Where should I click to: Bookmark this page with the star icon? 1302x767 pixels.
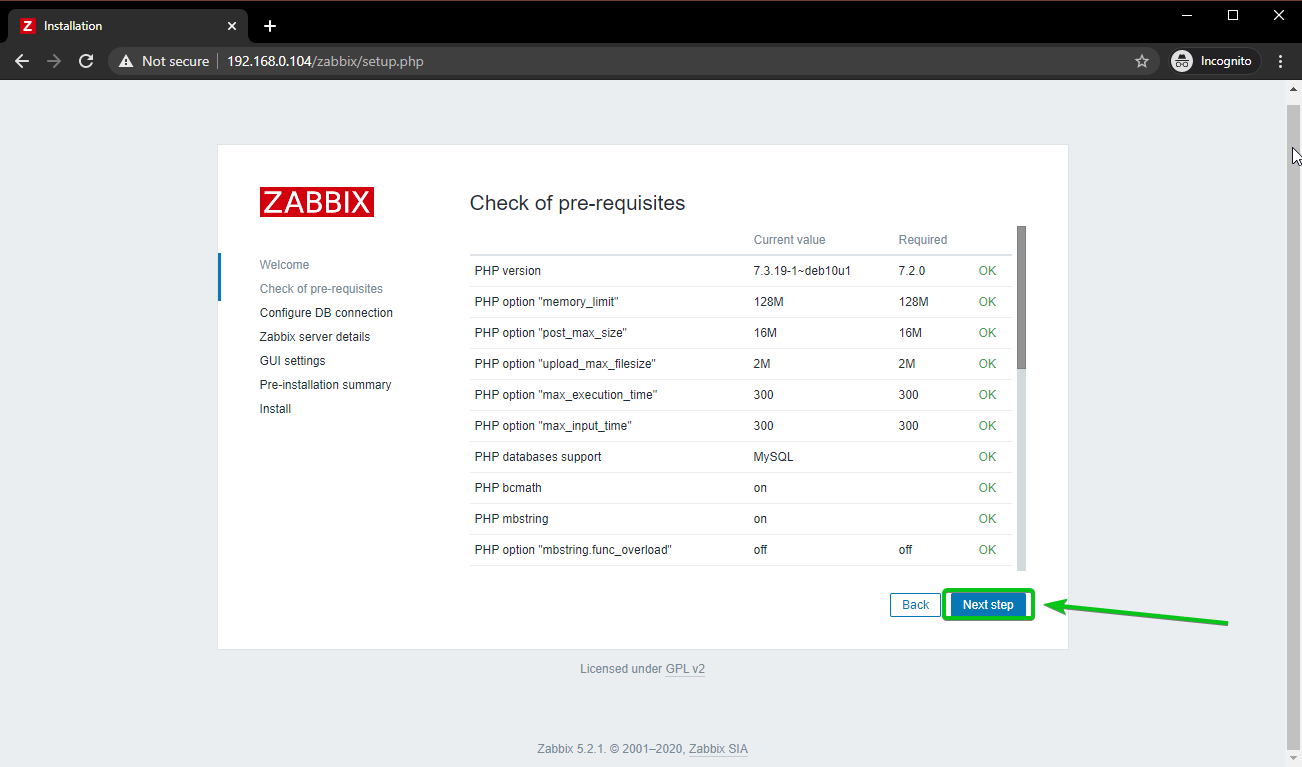tap(1142, 61)
